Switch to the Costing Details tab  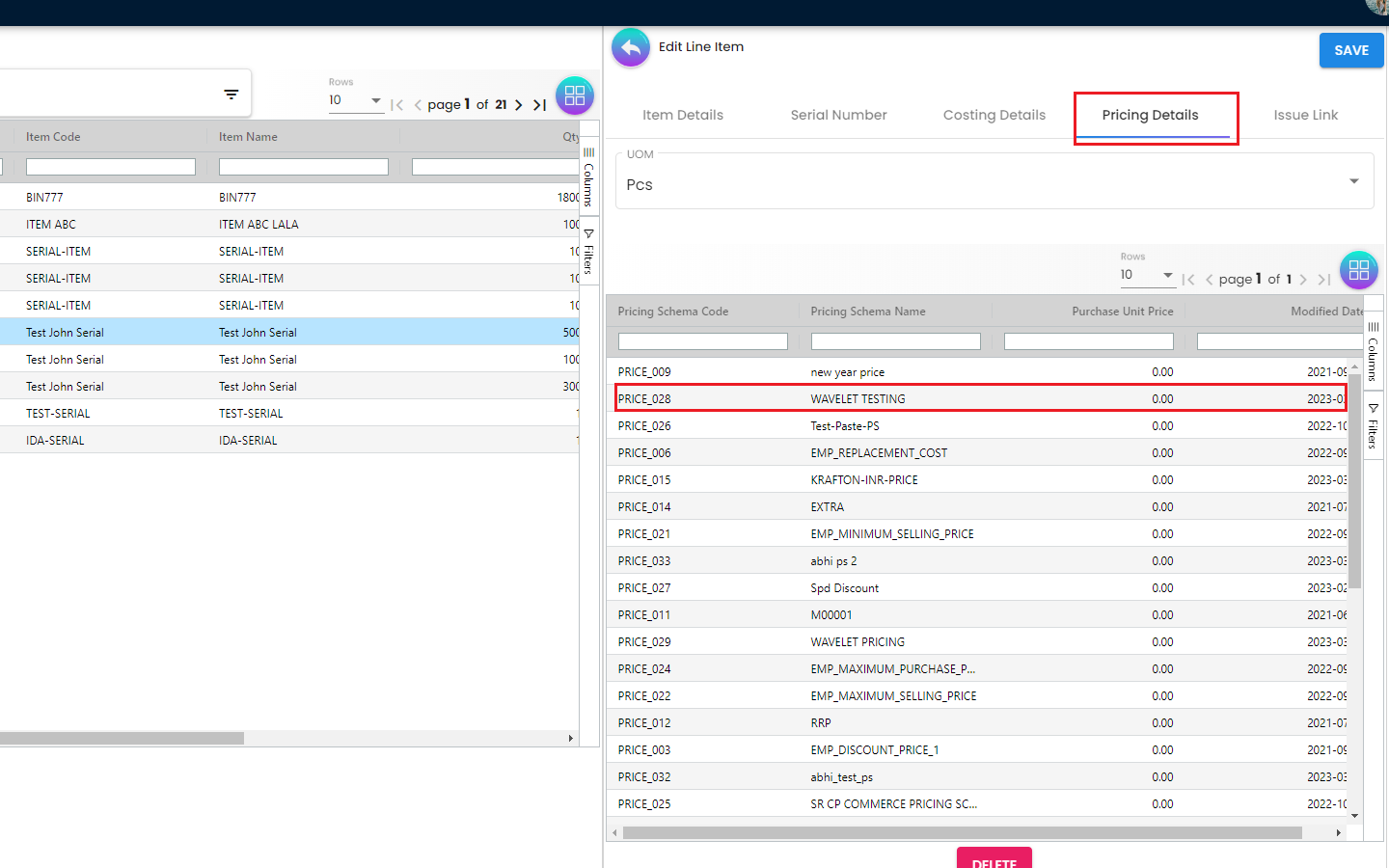point(994,115)
